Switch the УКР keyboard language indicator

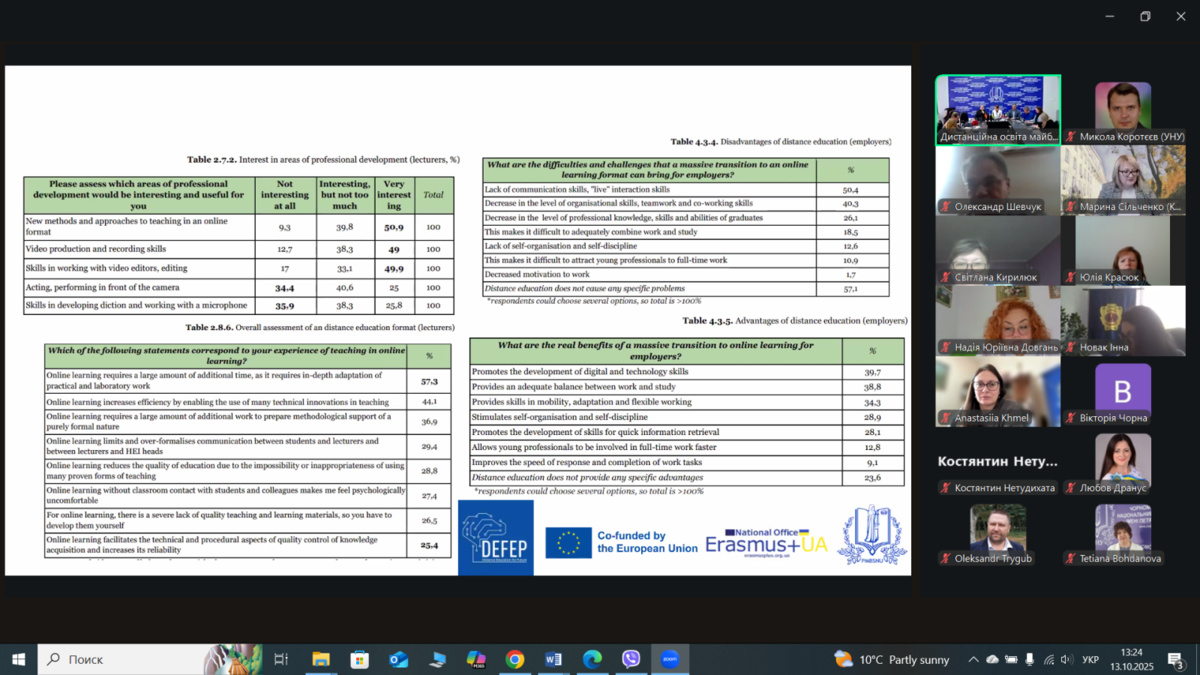pyautogui.click(x=1091, y=660)
